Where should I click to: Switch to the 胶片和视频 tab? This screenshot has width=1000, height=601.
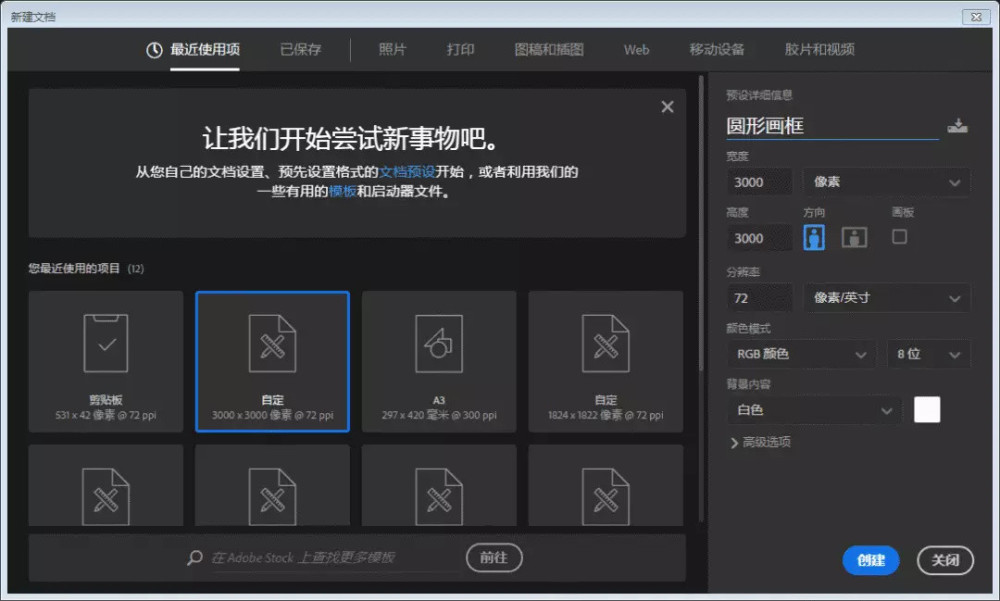click(x=819, y=48)
